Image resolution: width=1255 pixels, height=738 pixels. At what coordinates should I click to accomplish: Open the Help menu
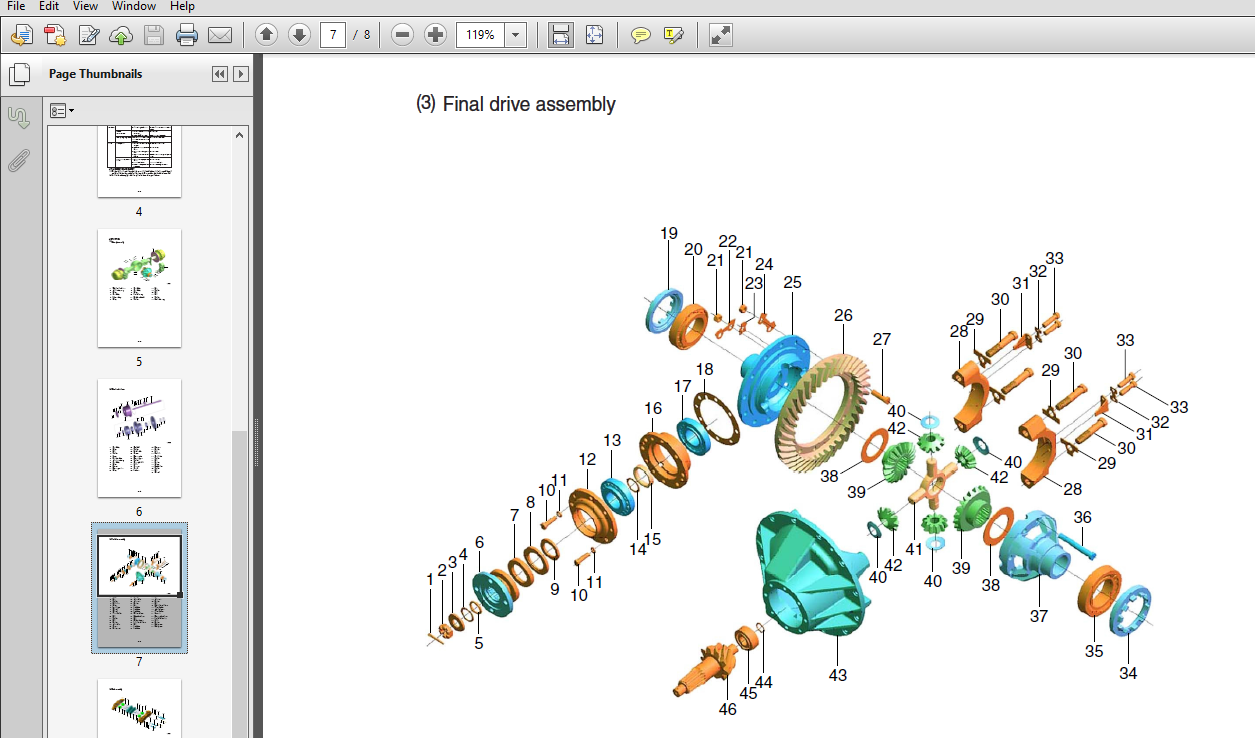point(181,6)
